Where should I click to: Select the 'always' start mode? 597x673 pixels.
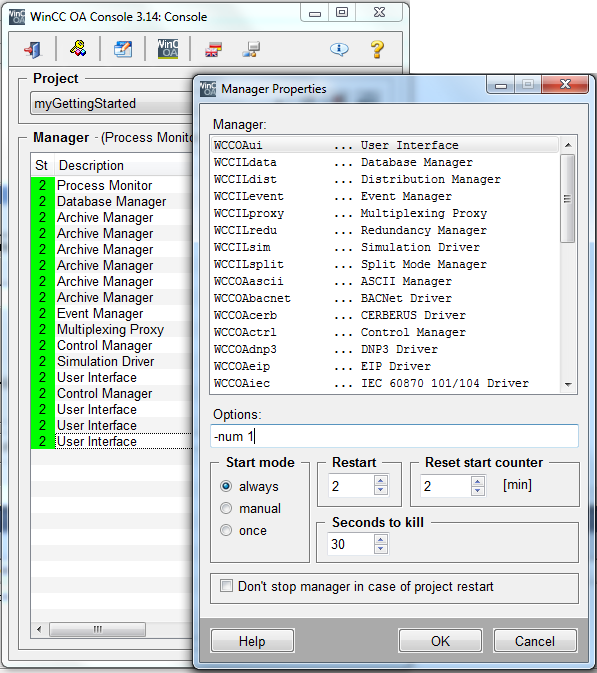[x=226, y=486]
